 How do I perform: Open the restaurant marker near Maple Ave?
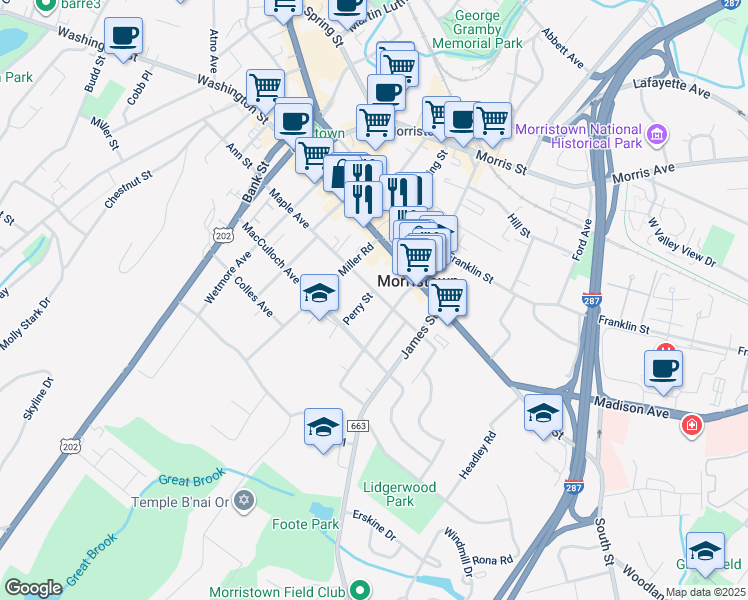(363, 202)
